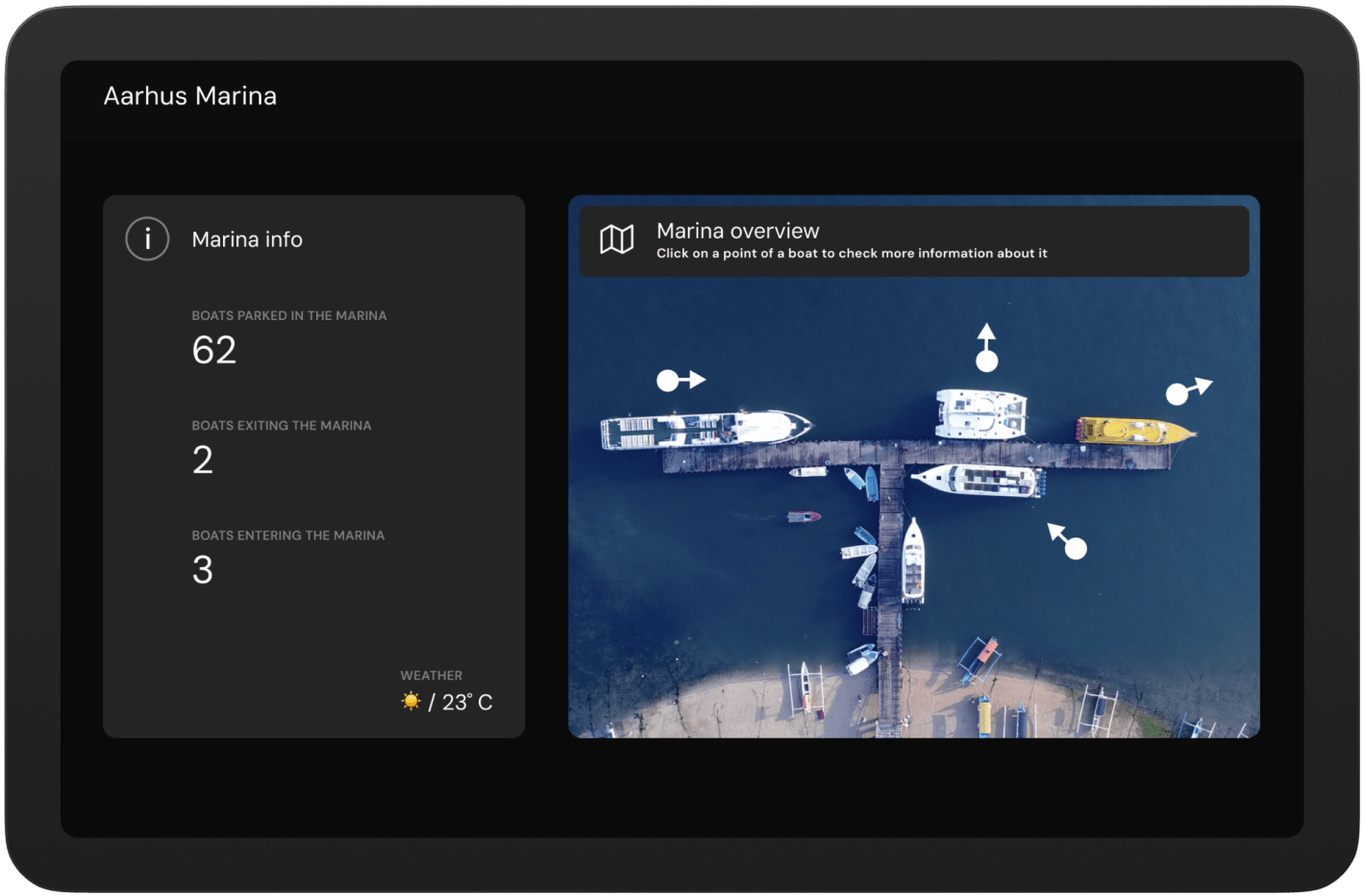Click the sun weather icon

tap(411, 702)
